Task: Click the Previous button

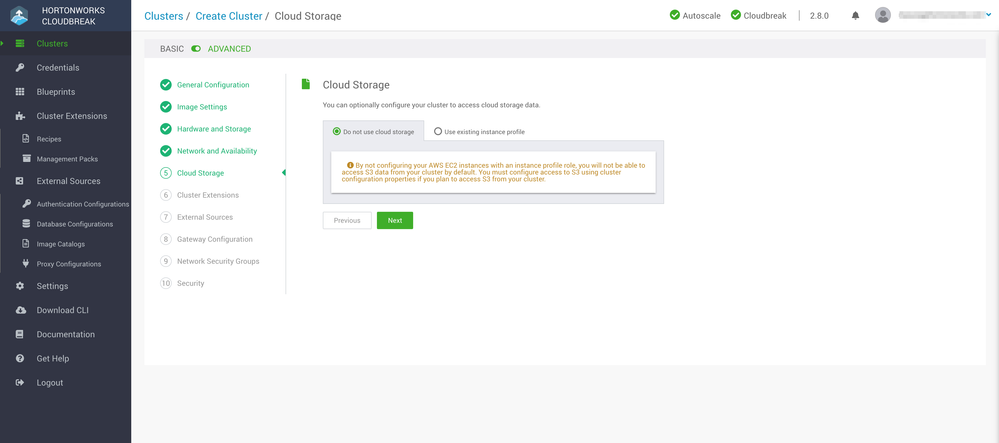Action: point(347,221)
